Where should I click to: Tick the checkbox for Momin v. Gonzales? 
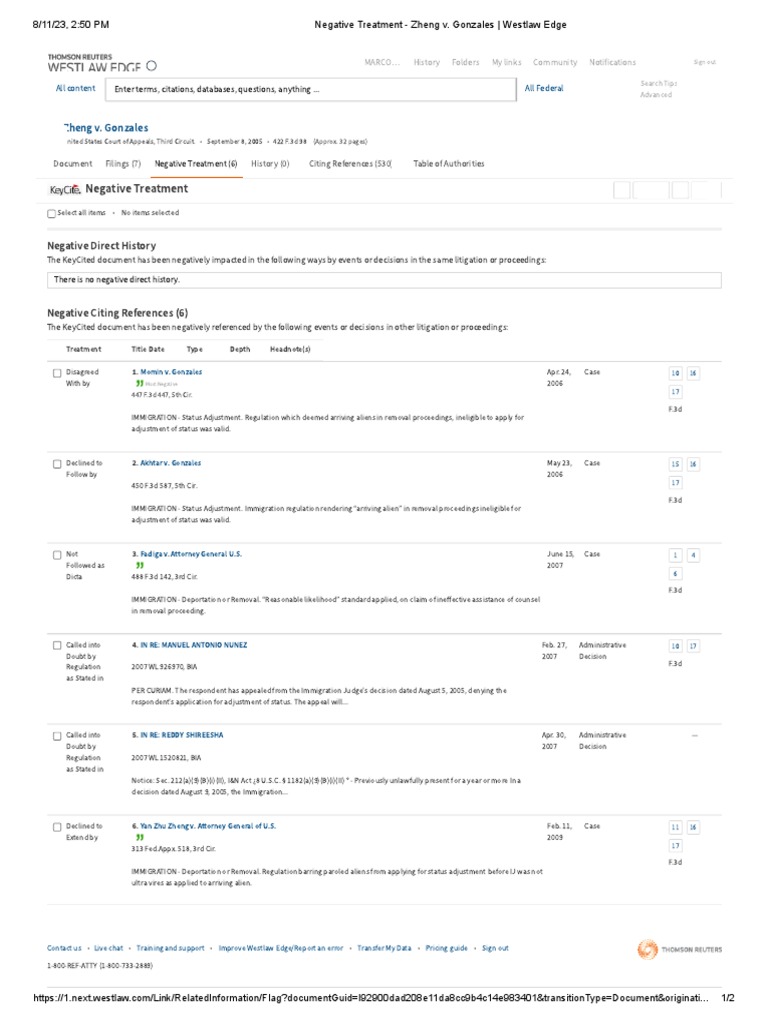(x=57, y=373)
